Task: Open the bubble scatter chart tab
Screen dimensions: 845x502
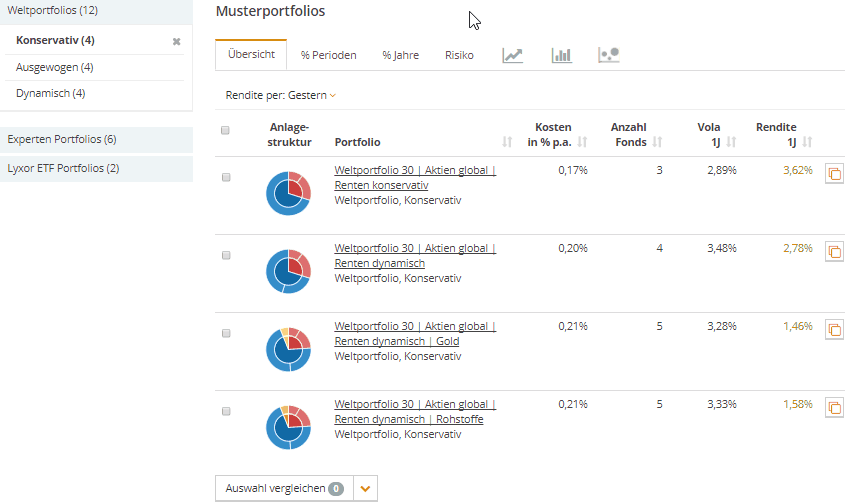Action: (x=609, y=55)
